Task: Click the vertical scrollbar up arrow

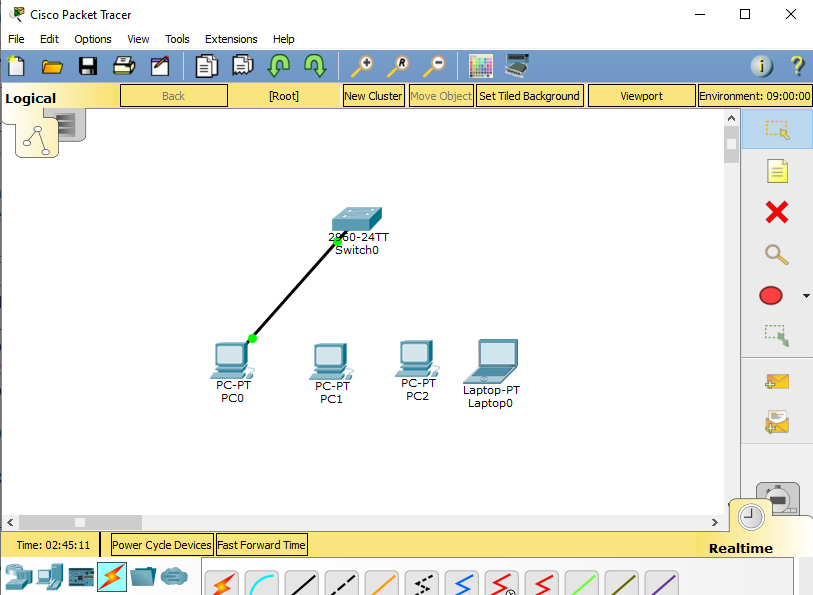Action: click(x=731, y=118)
